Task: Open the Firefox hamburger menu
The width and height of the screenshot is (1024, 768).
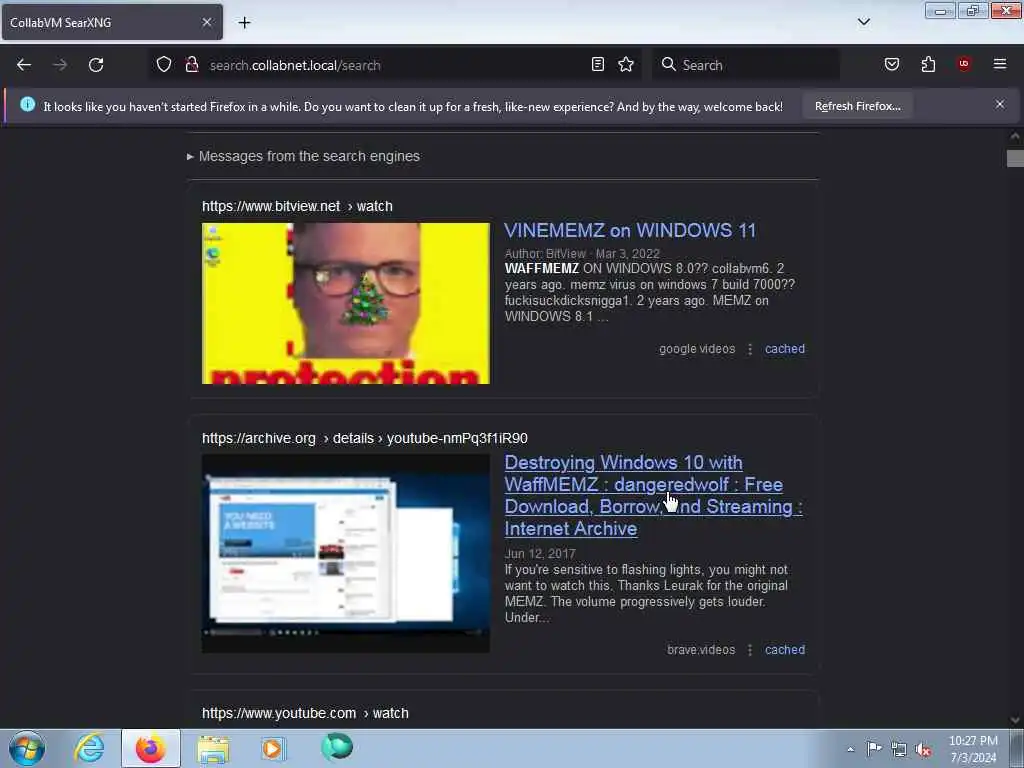Action: (999, 64)
